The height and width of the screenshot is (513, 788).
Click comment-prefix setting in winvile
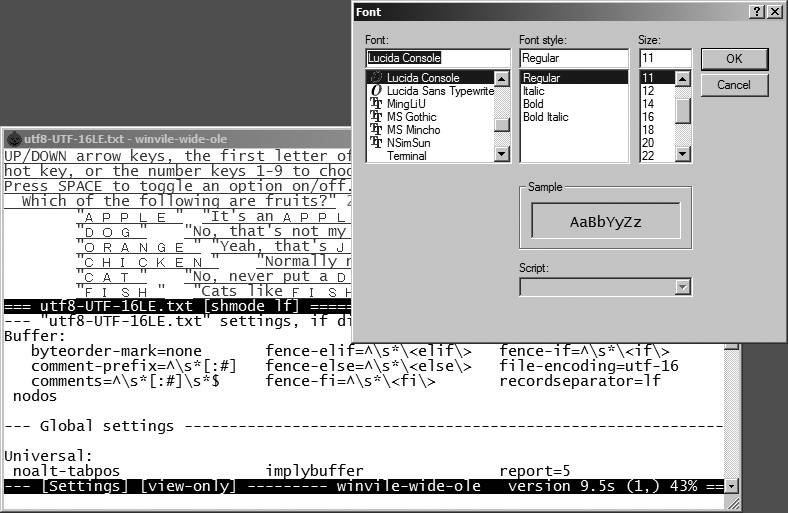(x=133, y=366)
